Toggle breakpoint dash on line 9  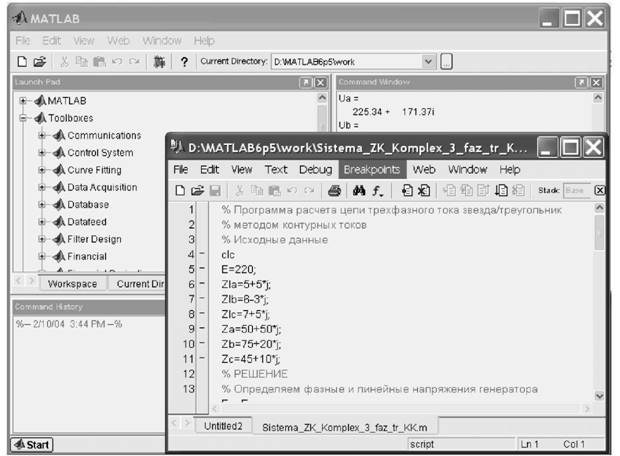pos(202,328)
